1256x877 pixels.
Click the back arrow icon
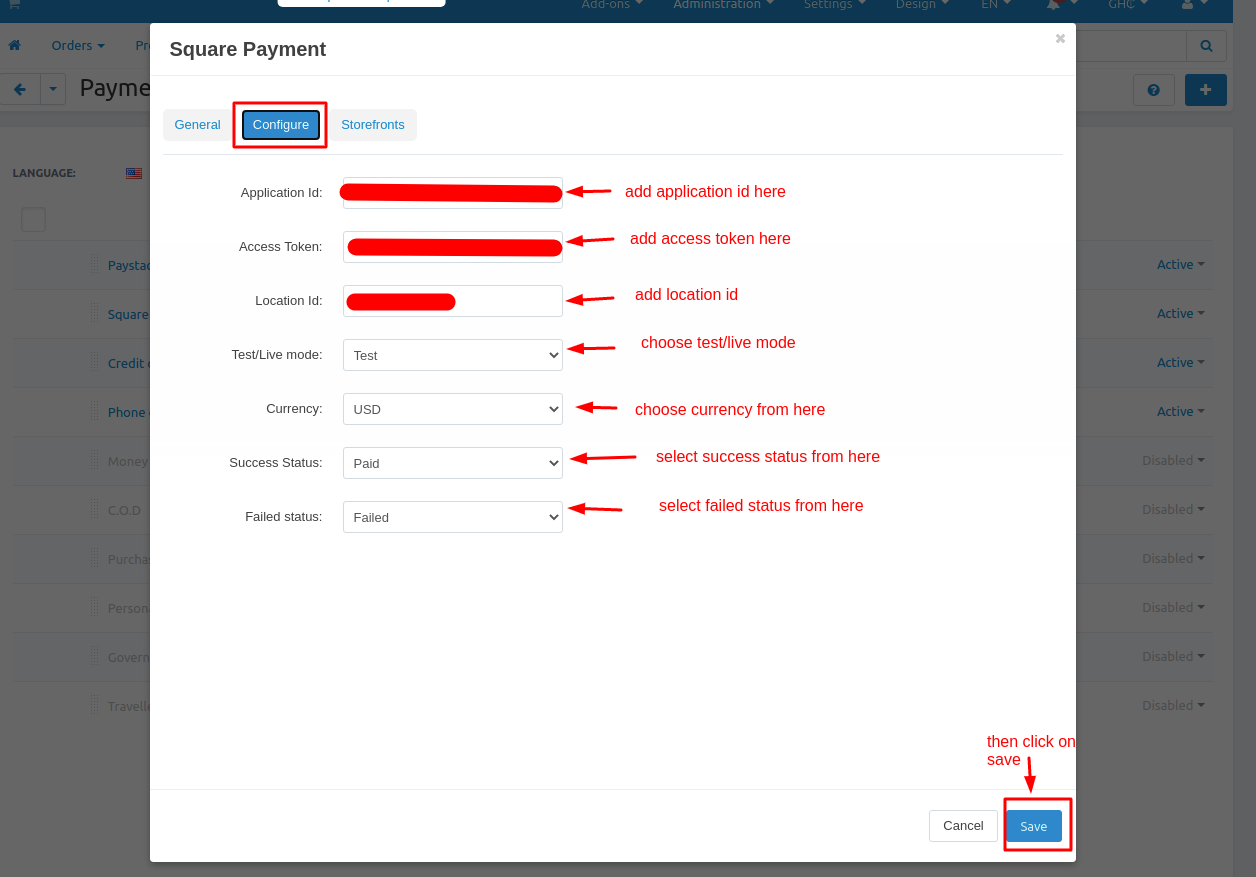20,89
